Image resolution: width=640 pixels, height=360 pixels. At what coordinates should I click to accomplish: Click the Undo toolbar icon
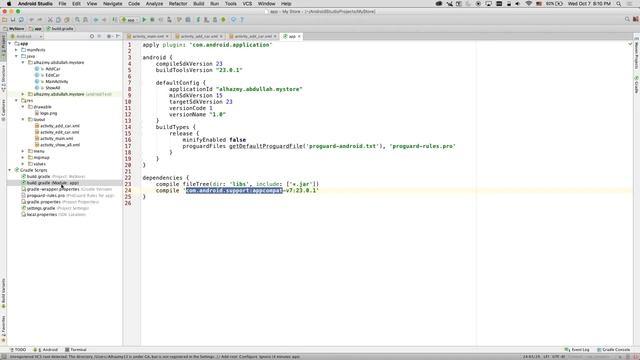pyautogui.click(x=31, y=20)
